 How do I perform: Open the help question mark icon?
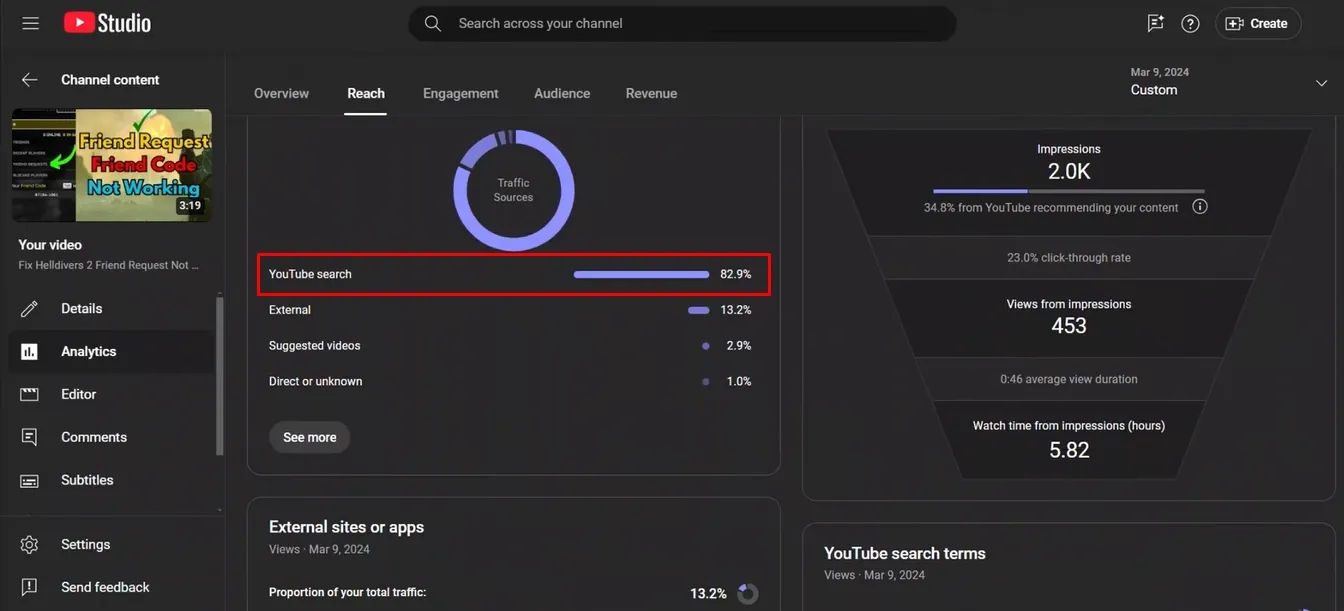pos(1190,23)
